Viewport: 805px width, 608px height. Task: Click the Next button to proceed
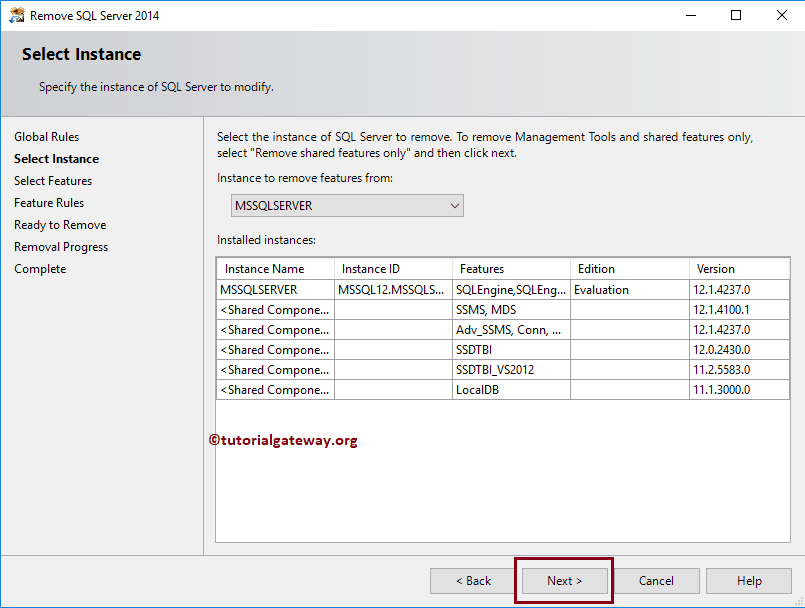pos(564,580)
